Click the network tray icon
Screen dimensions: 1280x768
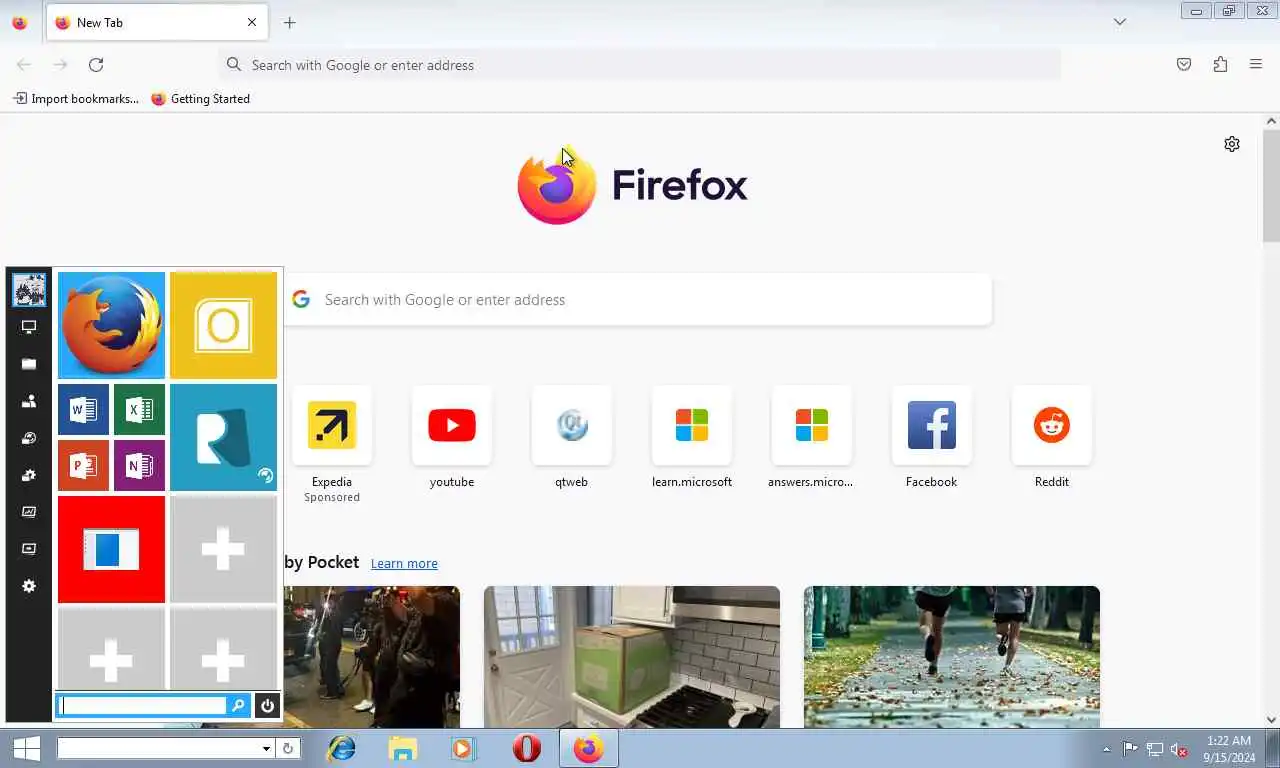[x=1154, y=749]
